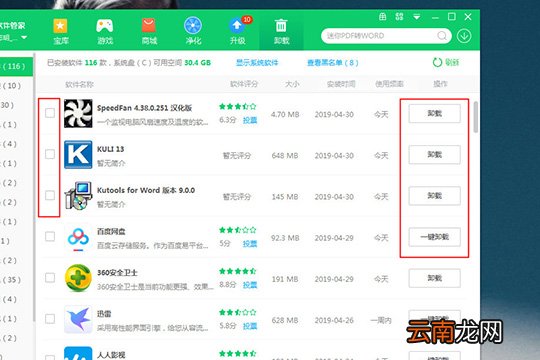The image size is (540, 360).
Task: Click the 360安全卫士 star rating
Action: pyautogui.click(x=238, y=271)
